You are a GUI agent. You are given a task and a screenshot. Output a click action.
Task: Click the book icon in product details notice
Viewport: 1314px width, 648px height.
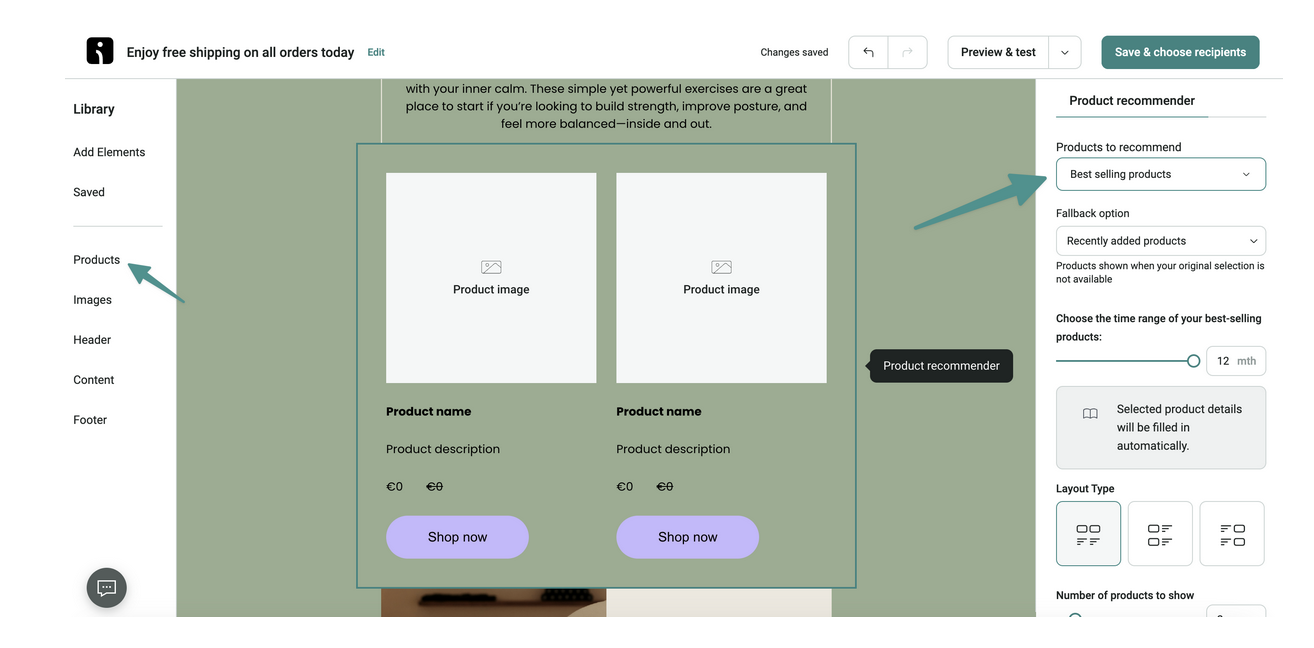[1089, 412]
